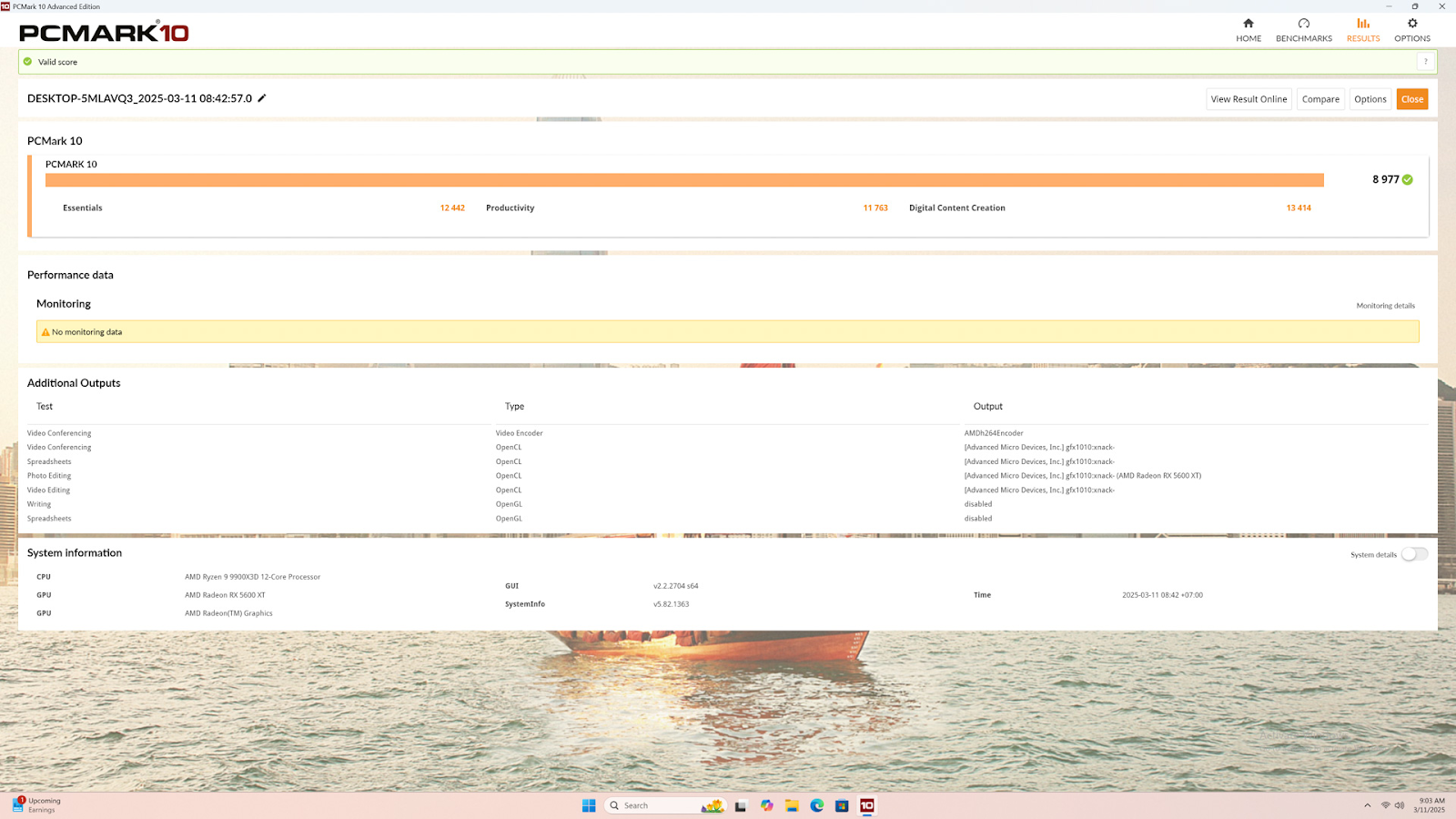Open File Explorer from taskbar
The image size is (1456, 819).
792,805
